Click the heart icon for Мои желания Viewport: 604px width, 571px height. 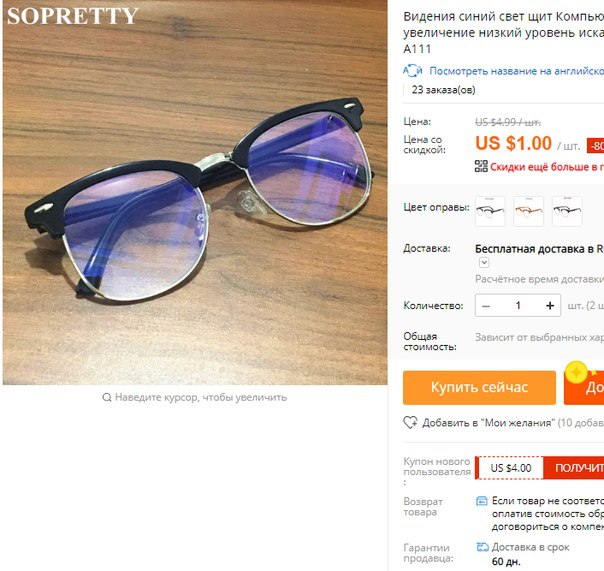click(x=410, y=423)
